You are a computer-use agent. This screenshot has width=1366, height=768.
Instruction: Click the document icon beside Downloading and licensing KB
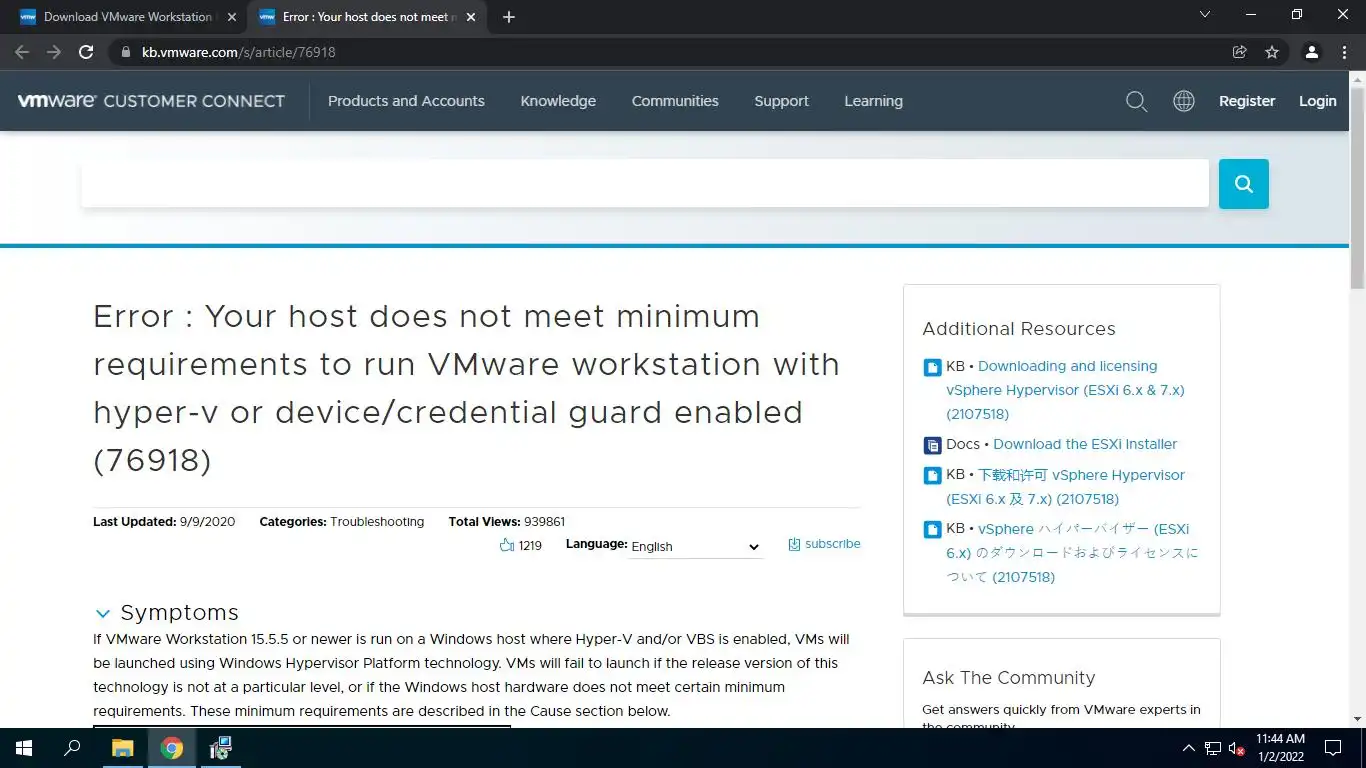(x=932, y=367)
